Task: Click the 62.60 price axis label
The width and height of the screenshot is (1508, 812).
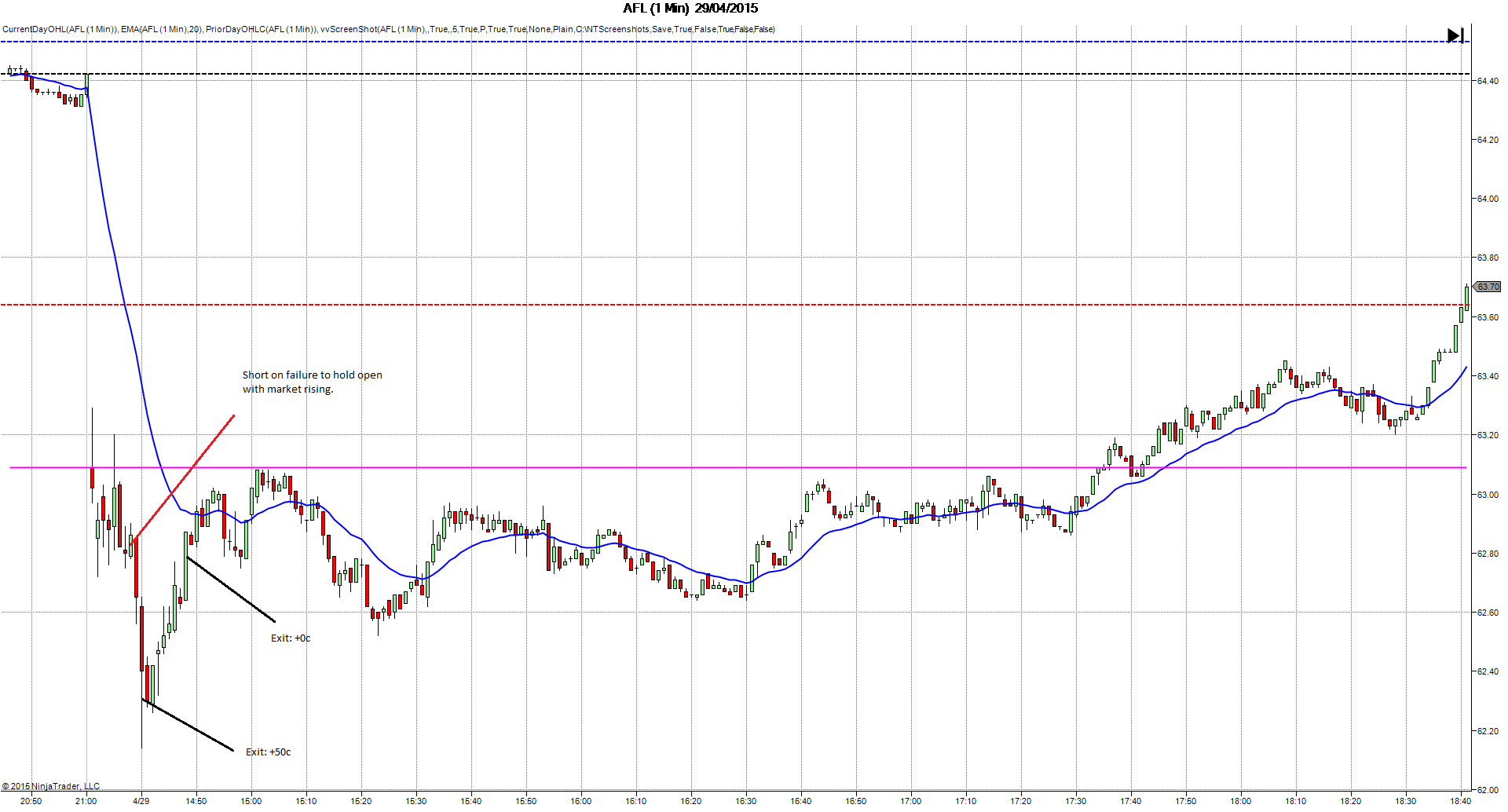Action: point(1487,613)
